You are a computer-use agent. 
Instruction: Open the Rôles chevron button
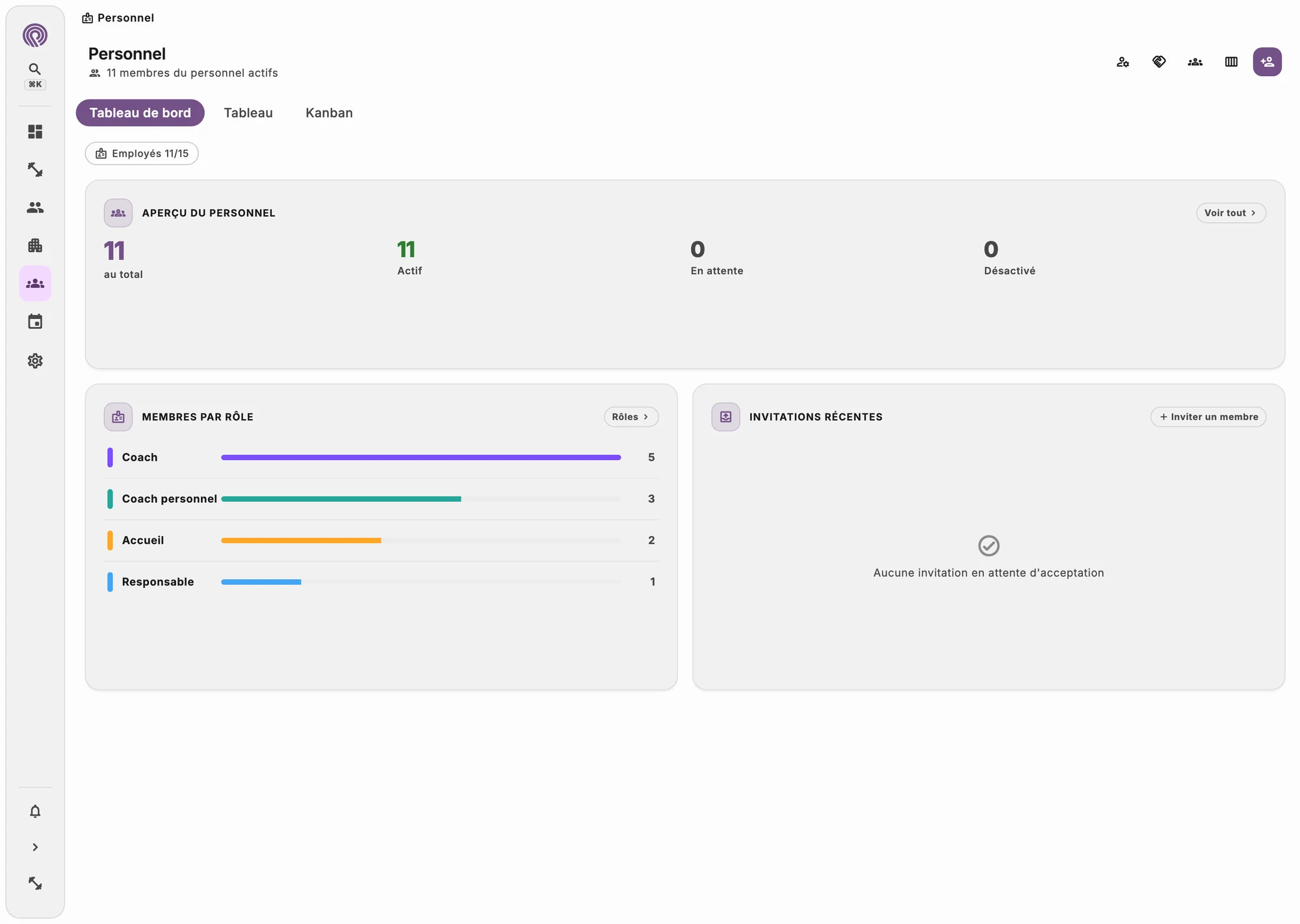[x=630, y=417]
